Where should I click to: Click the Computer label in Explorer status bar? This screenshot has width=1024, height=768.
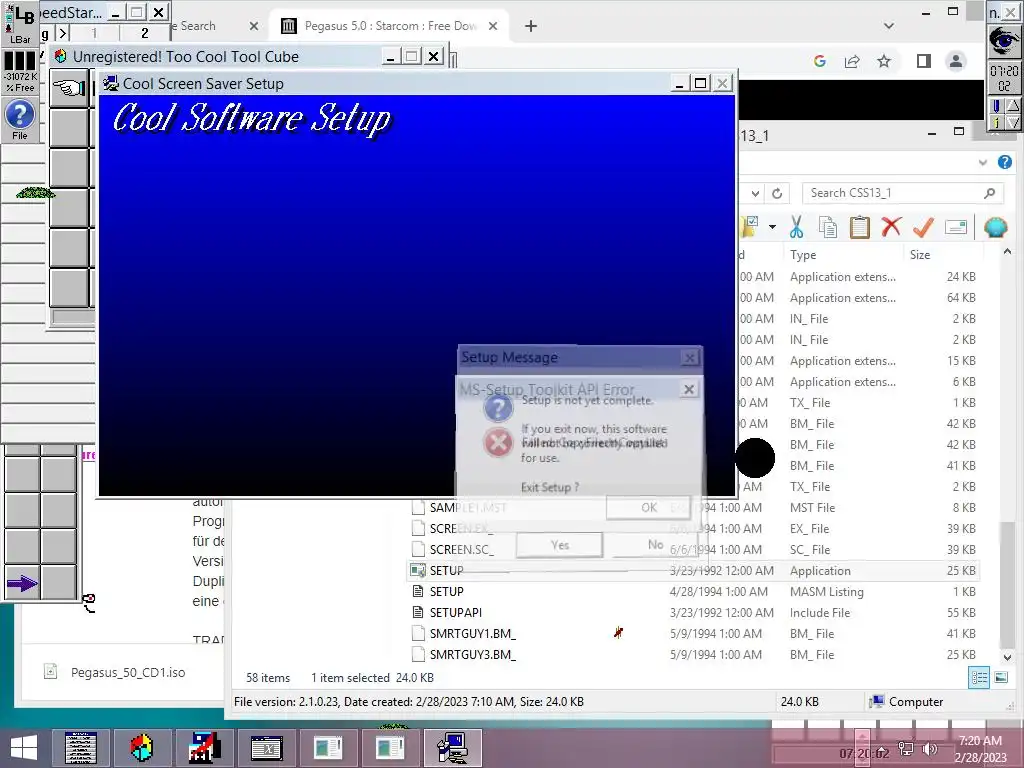point(916,702)
